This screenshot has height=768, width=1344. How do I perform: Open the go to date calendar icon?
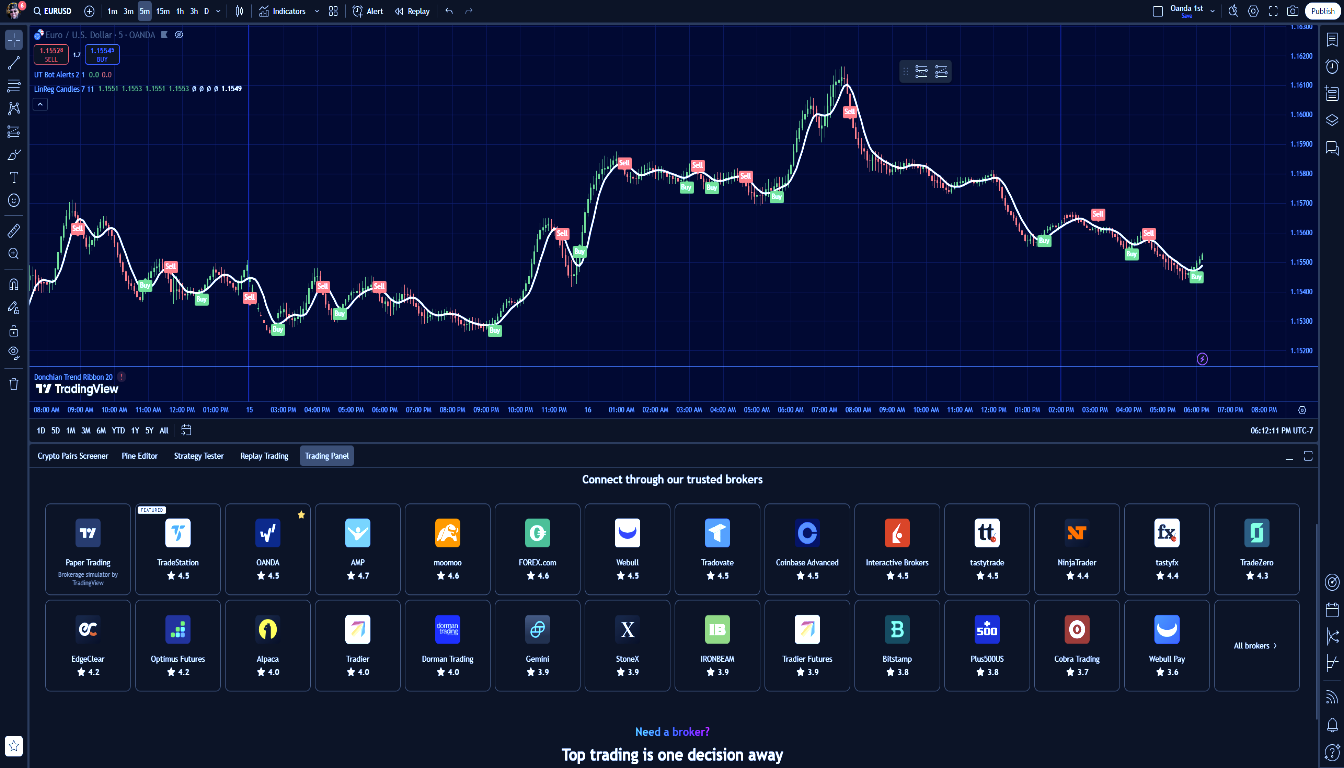186,430
